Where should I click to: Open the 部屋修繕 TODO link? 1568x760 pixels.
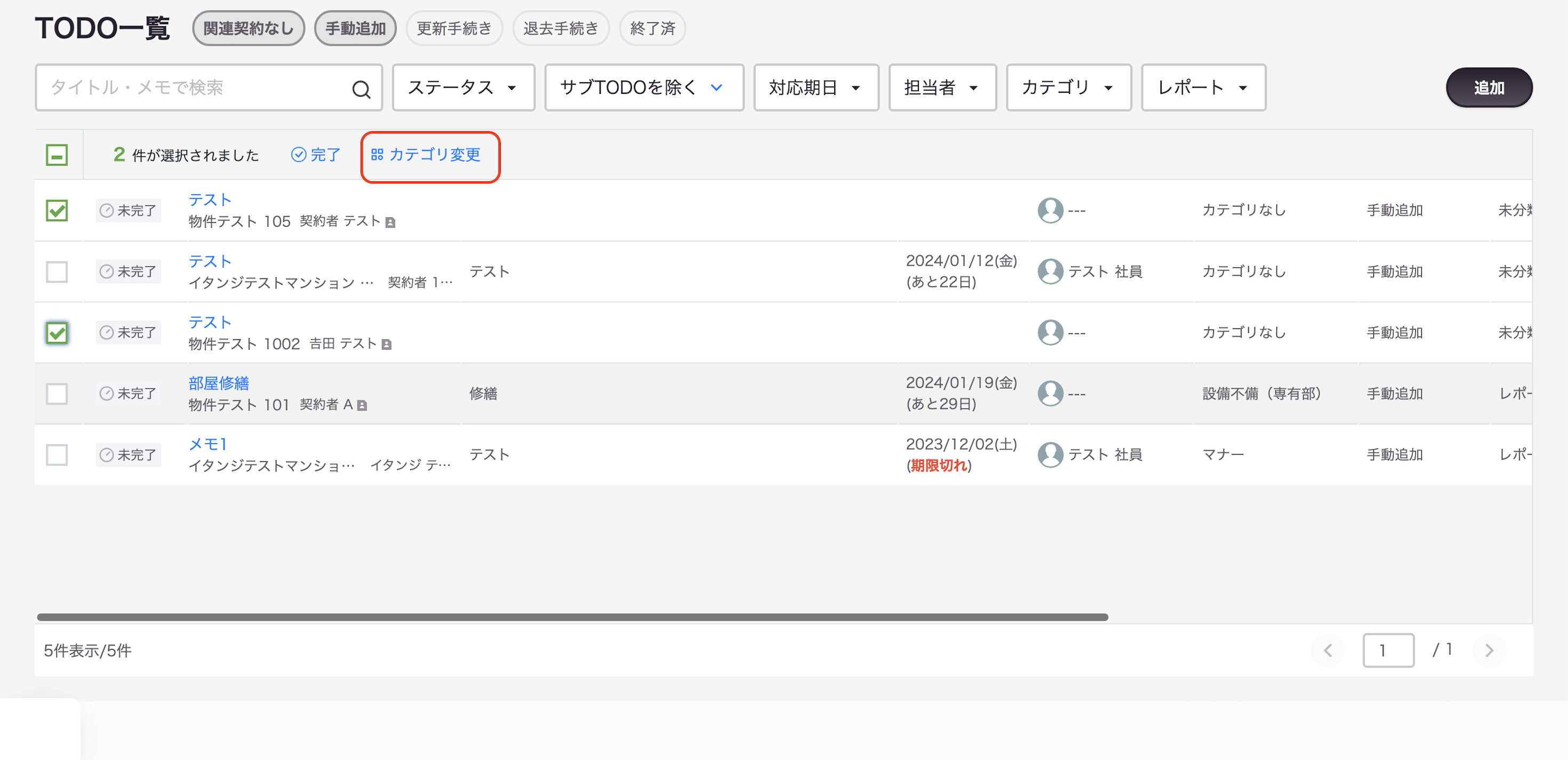(x=219, y=383)
